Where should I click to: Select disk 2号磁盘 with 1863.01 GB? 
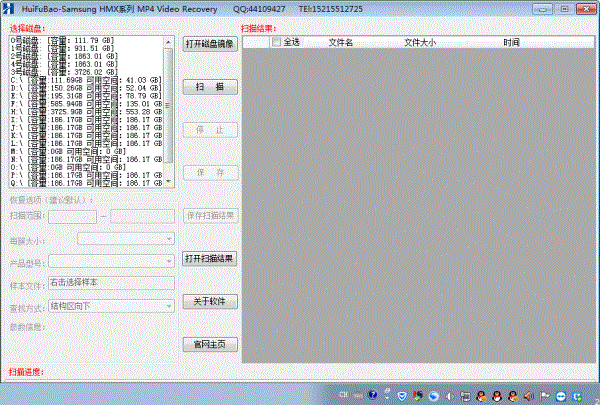[87, 56]
